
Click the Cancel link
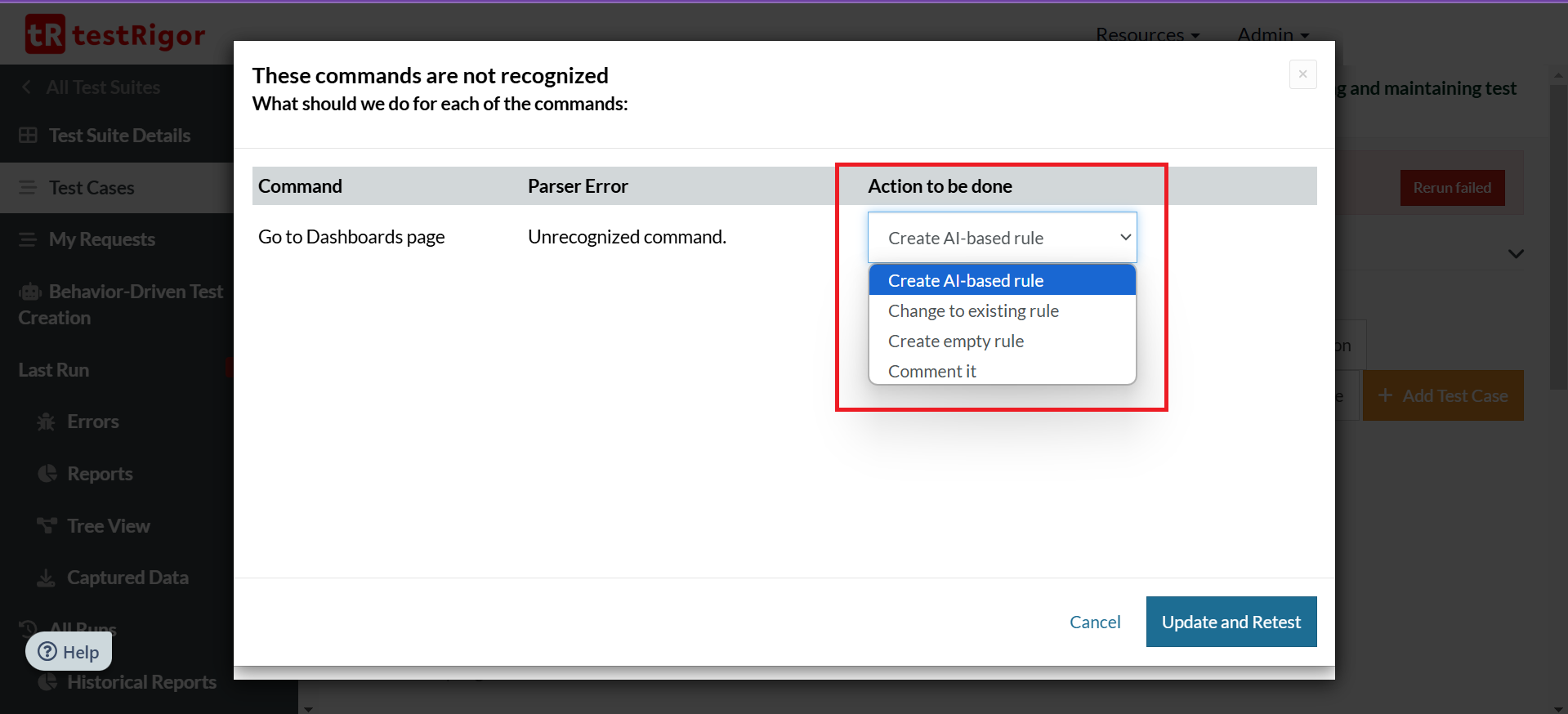coord(1095,623)
